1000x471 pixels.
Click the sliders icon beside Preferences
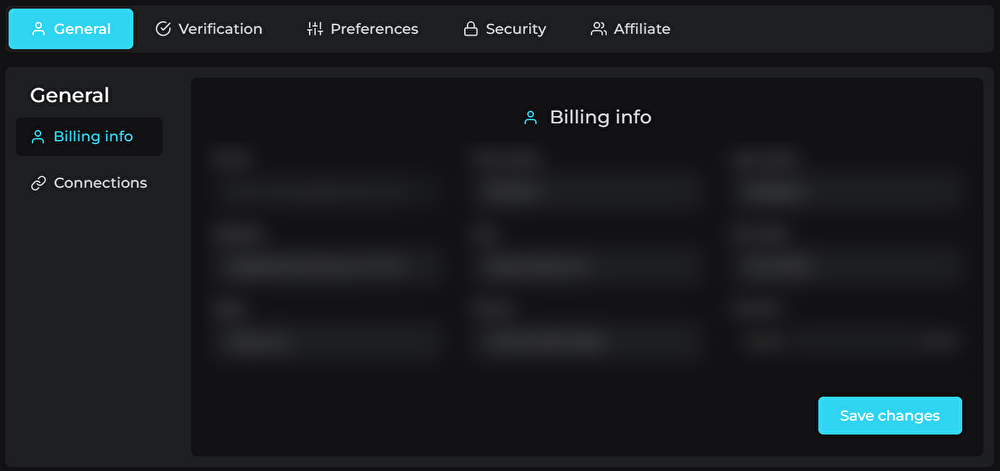pyautogui.click(x=315, y=29)
